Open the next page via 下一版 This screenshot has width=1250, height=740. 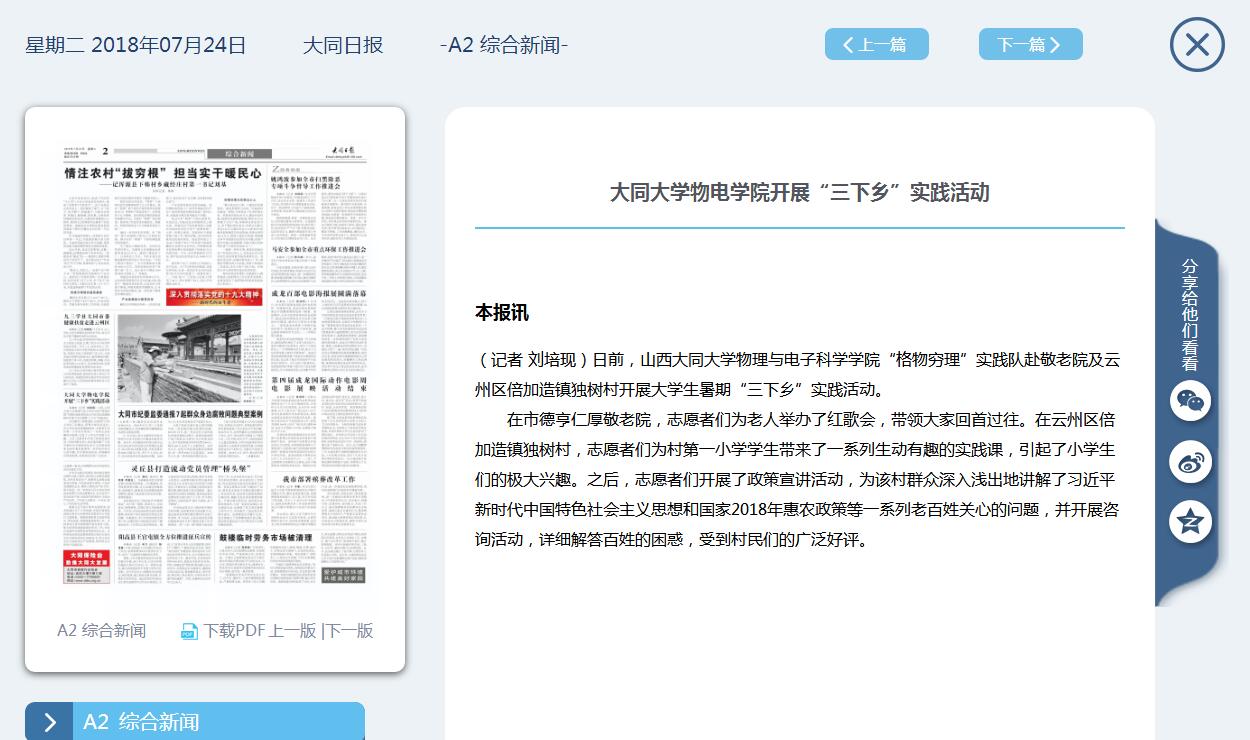[x=350, y=631]
